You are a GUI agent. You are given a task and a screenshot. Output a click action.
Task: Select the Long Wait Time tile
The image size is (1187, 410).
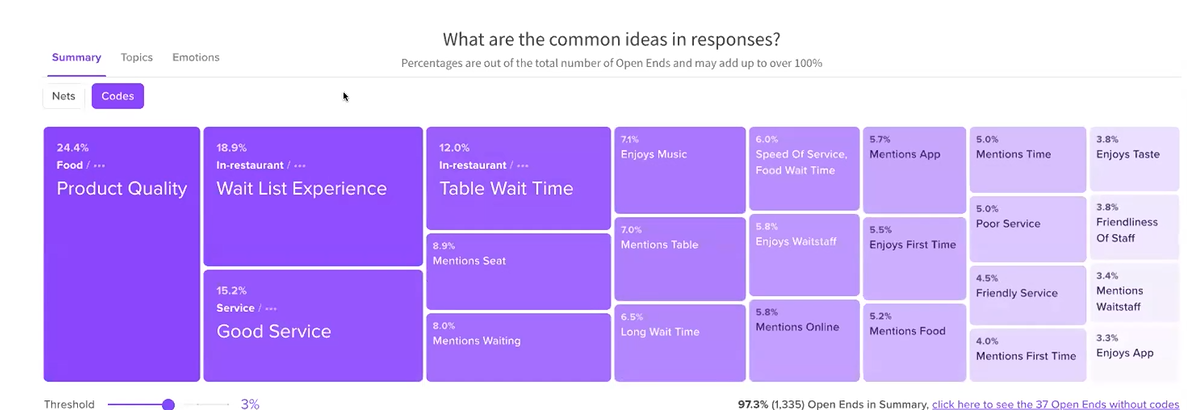(x=680, y=343)
